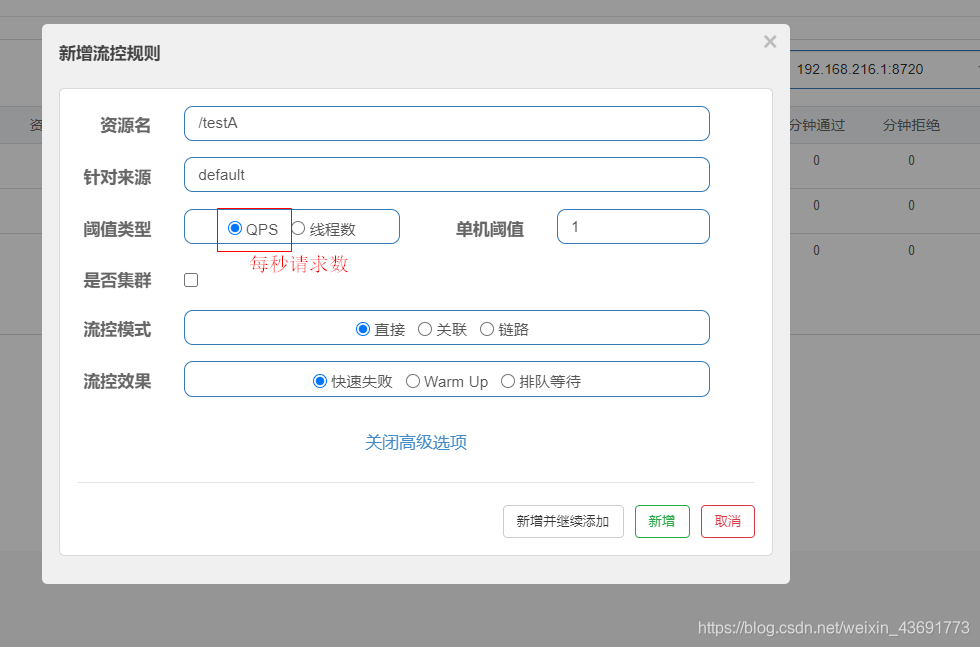Click the 单机阈值 value input field
Screen dimensions: 980x647
pos(633,226)
